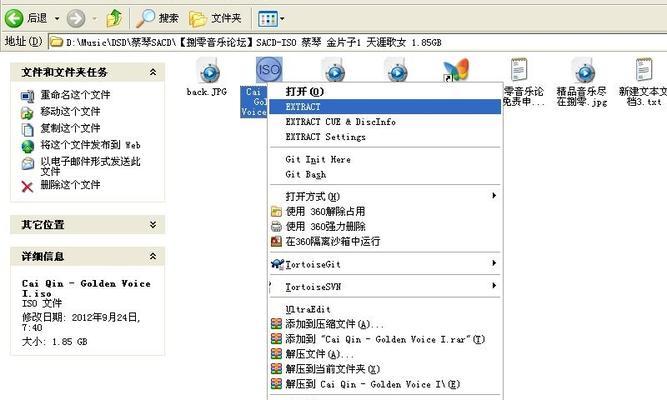
Task: Click the 地址(D) address label
Action: point(23,41)
